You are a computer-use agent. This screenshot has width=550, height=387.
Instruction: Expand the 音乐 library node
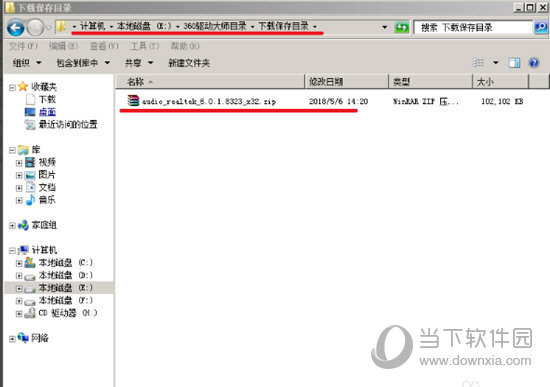[19, 201]
